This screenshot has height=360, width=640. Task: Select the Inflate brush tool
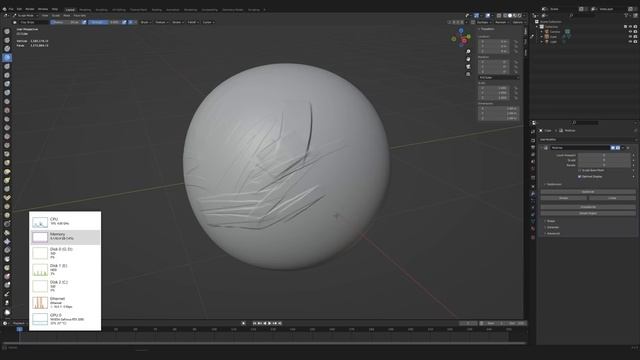click(x=7, y=84)
